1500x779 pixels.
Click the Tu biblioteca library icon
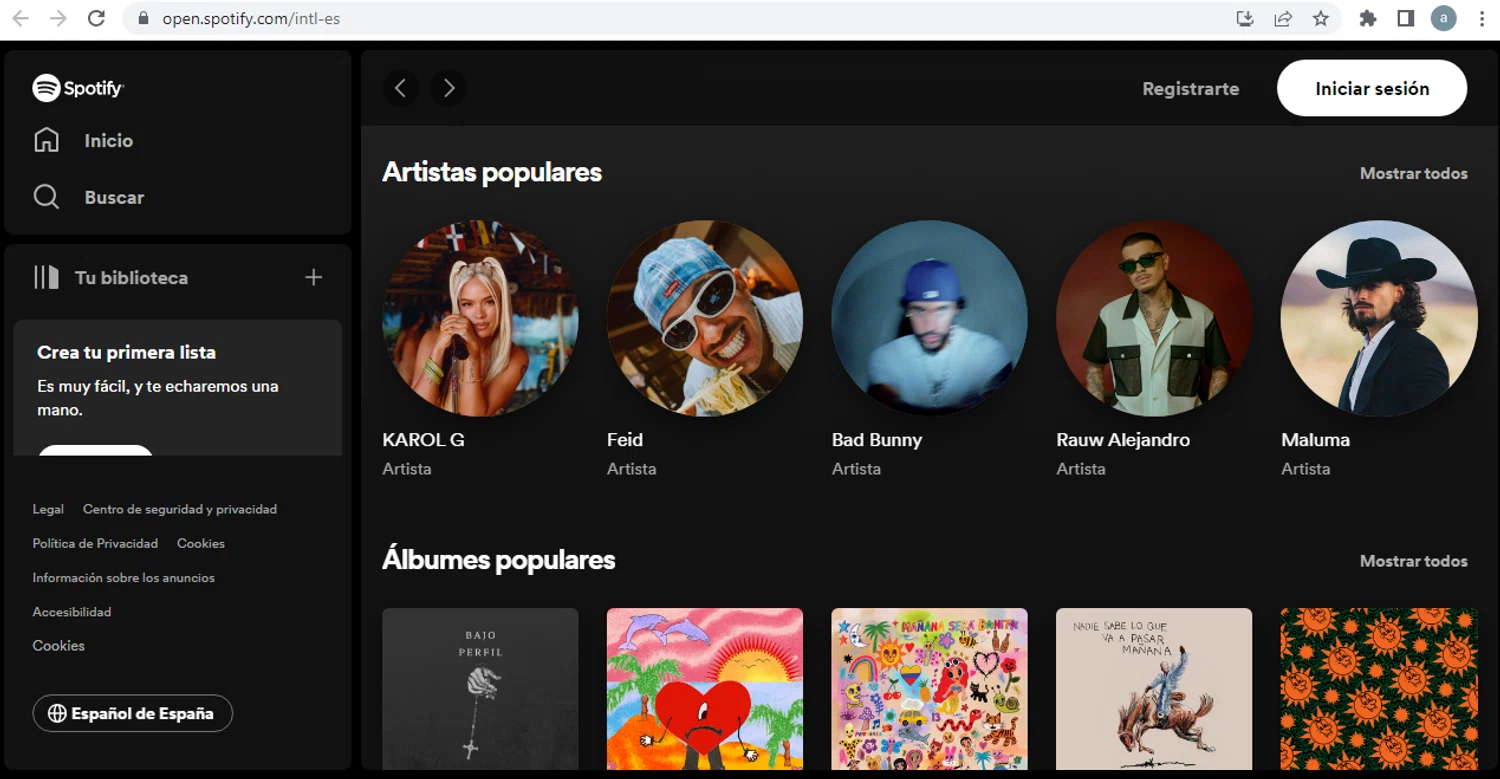point(47,277)
